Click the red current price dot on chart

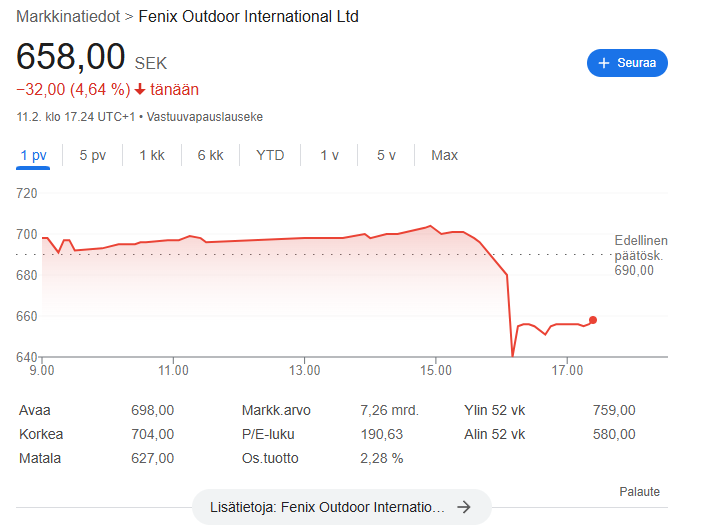(x=593, y=320)
